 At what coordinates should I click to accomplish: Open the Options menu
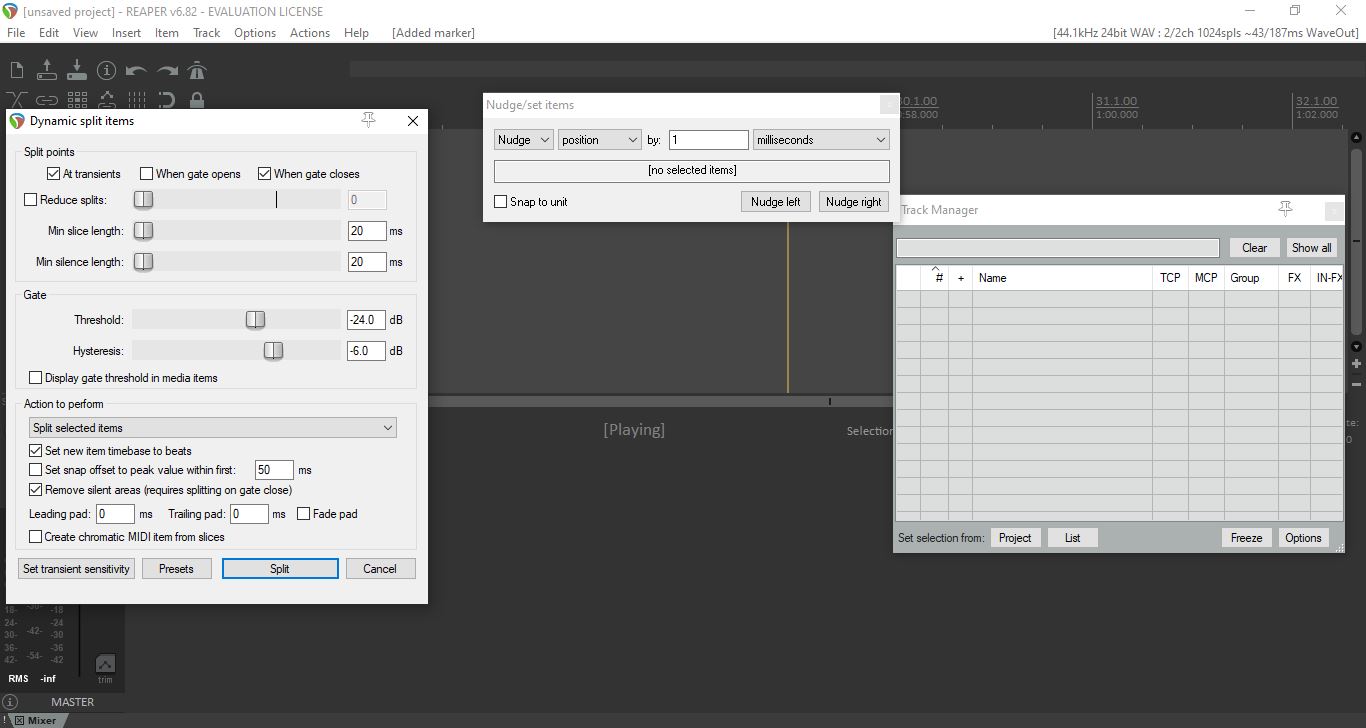pyautogui.click(x=255, y=32)
